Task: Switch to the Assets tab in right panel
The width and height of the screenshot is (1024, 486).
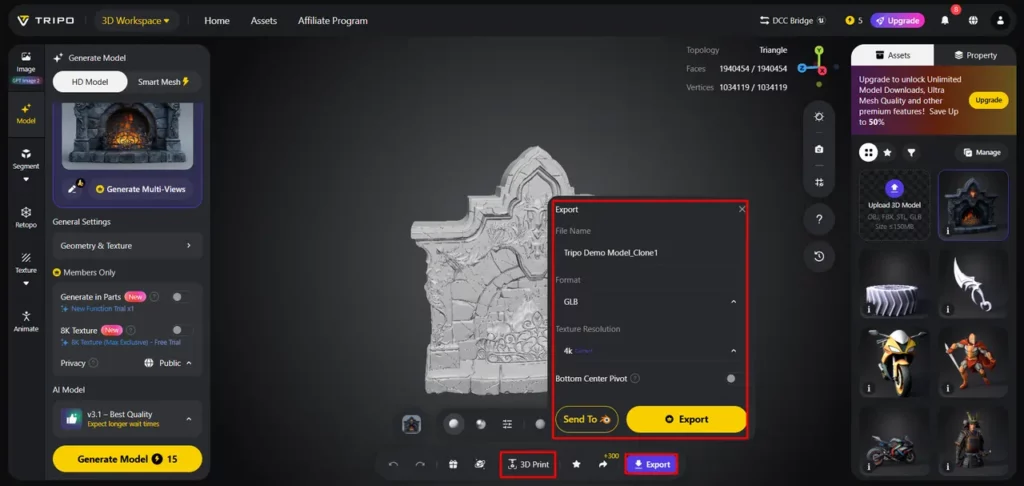Action: coord(893,55)
